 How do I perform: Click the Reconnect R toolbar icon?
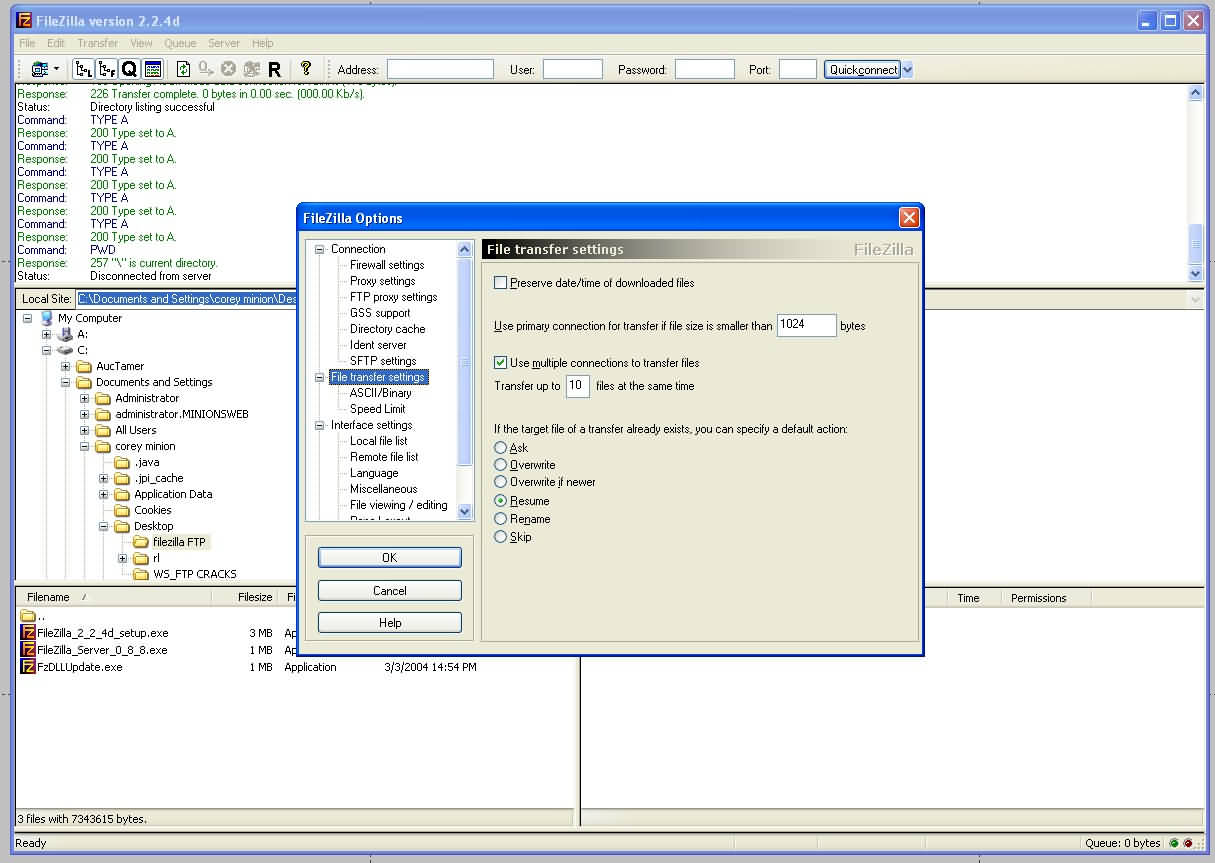point(274,69)
